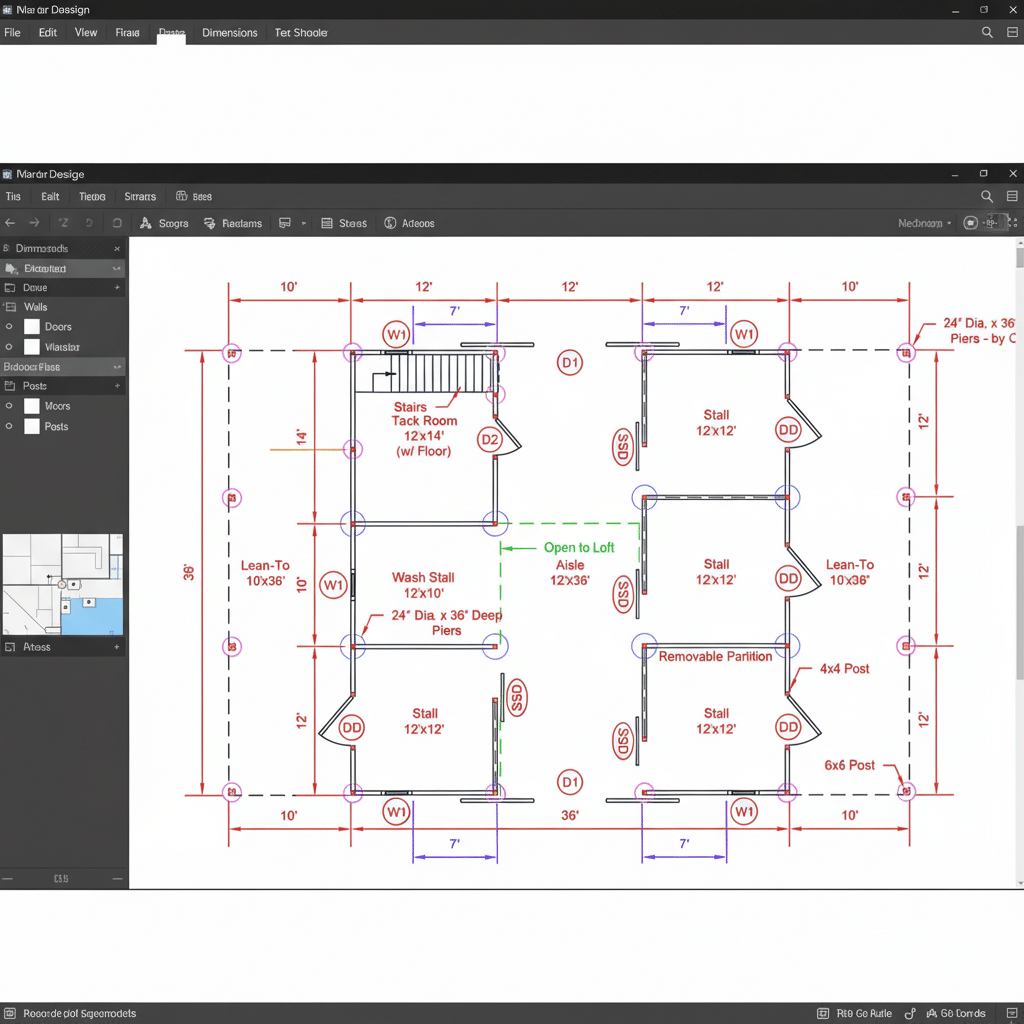The height and width of the screenshot is (1024, 1024).
Task: Toggle the Doors layer checkbox
Action: coord(9,327)
